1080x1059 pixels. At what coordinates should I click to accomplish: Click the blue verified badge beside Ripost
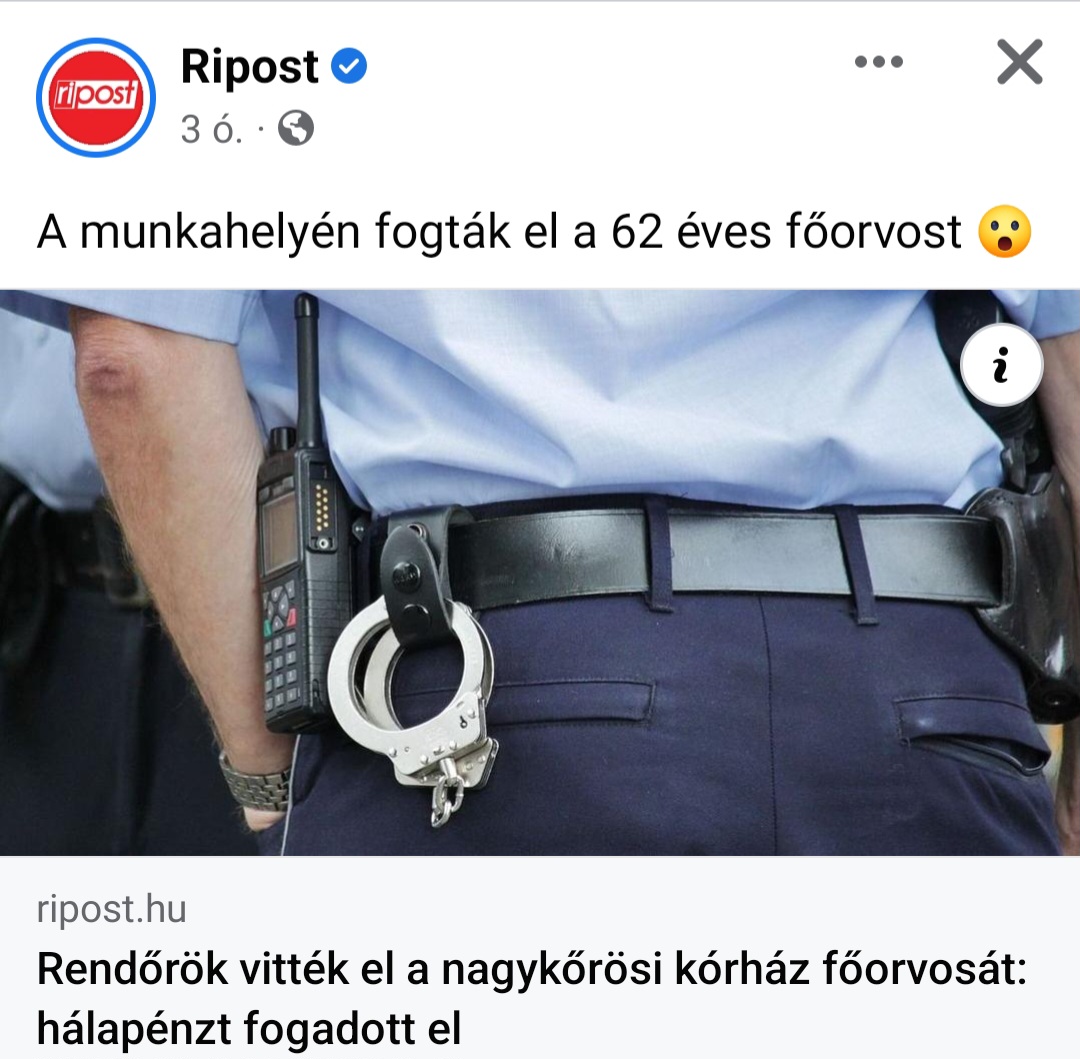(x=349, y=66)
